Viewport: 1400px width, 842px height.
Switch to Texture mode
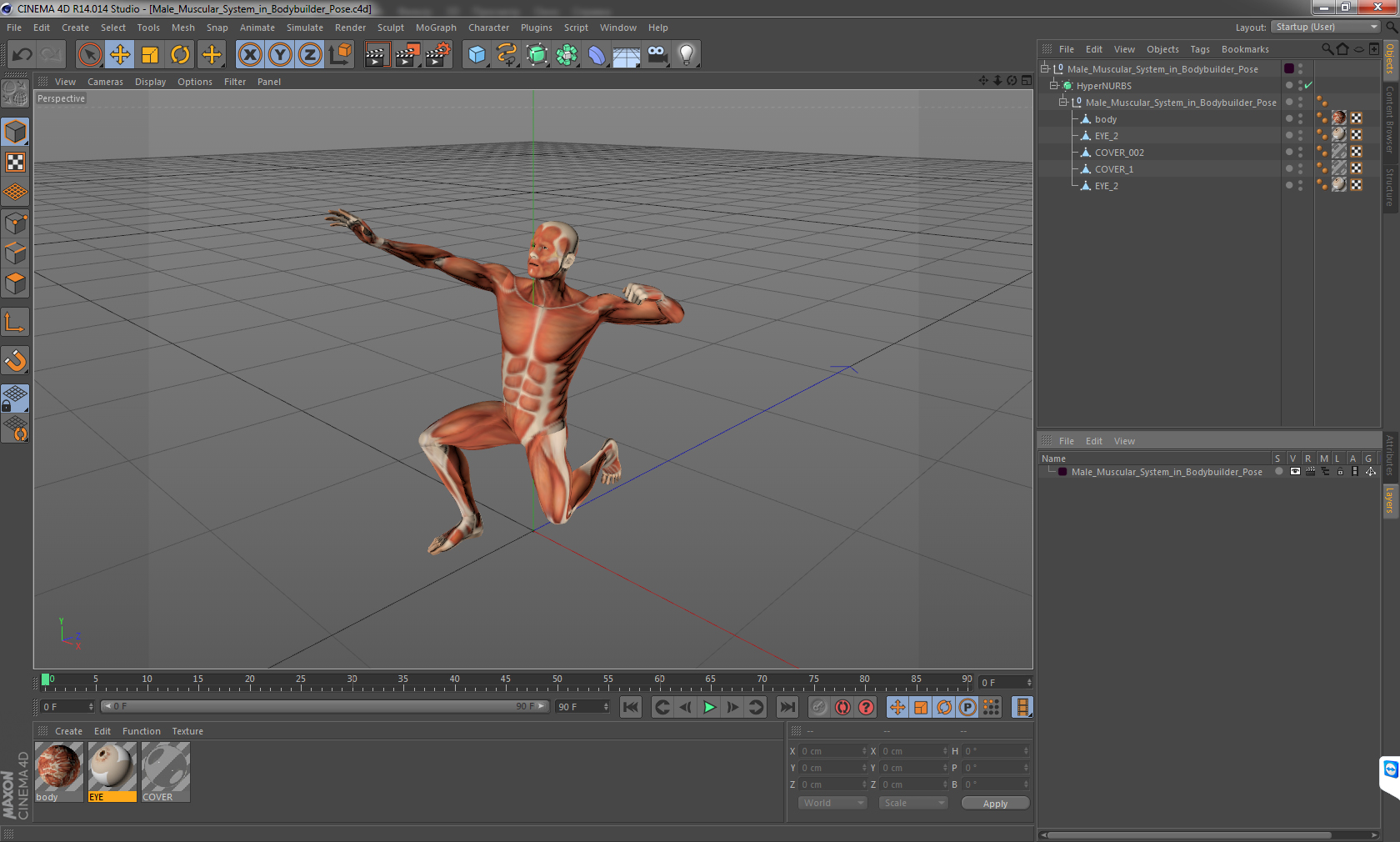click(x=15, y=163)
